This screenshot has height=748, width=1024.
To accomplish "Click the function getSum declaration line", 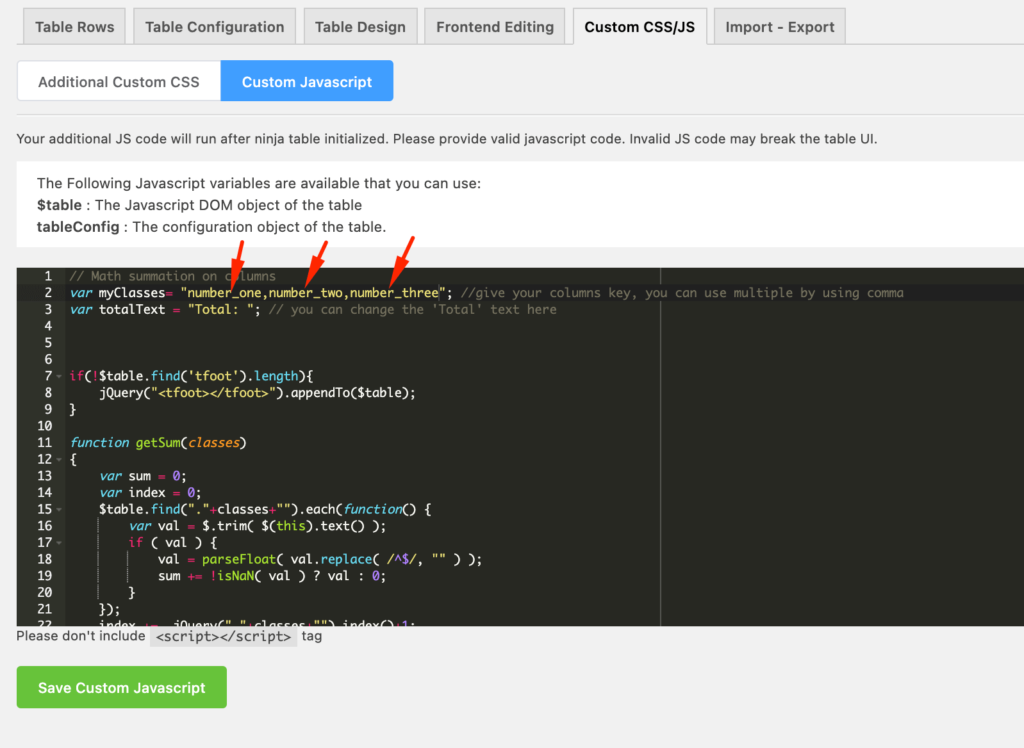I will 160,443.
